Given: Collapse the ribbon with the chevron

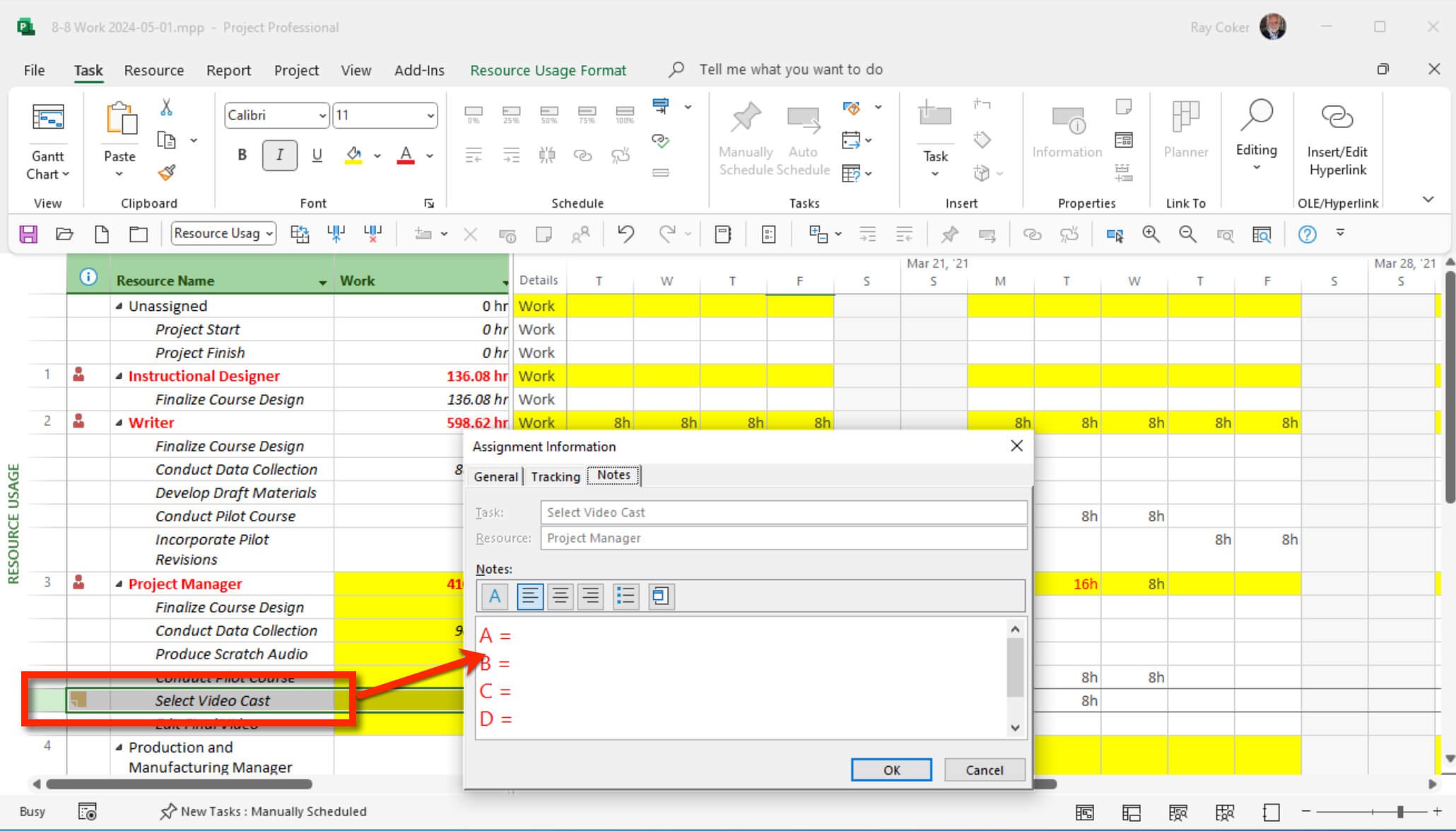Looking at the screenshot, I should [x=1428, y=199].
